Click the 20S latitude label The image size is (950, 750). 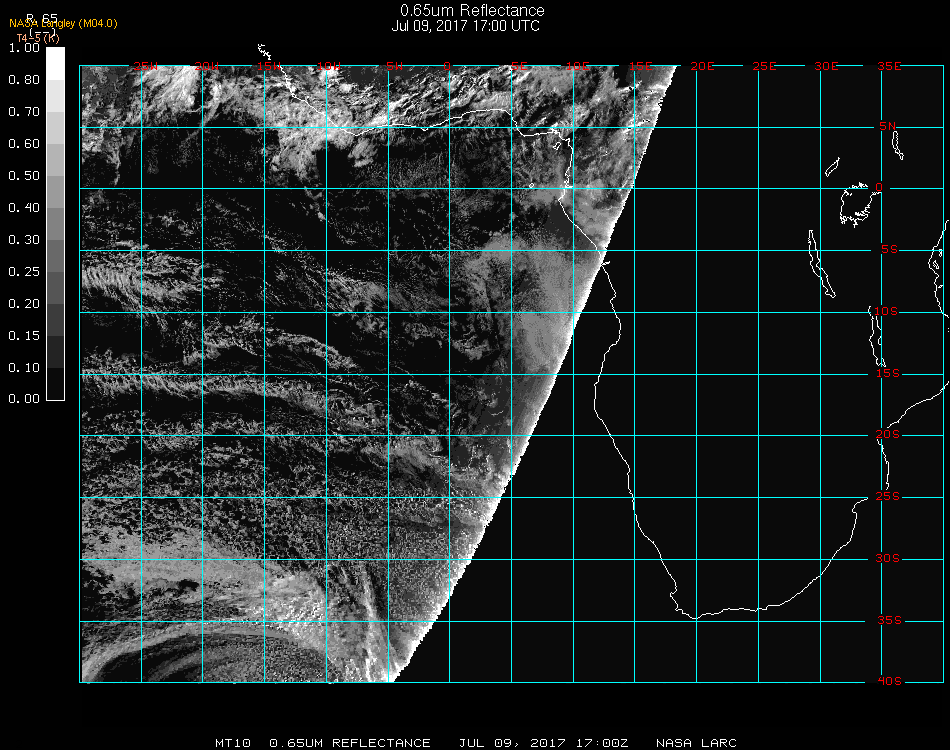[888, 435]
